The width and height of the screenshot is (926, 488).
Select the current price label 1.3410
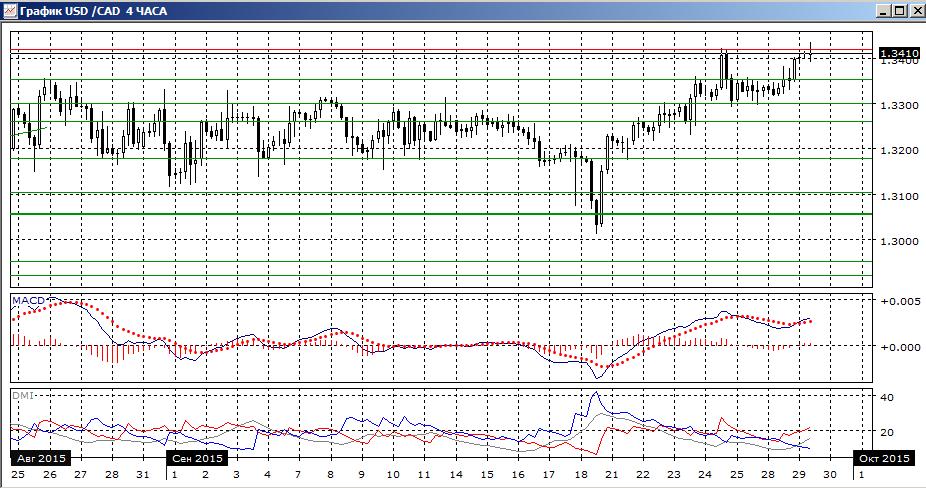899,53
